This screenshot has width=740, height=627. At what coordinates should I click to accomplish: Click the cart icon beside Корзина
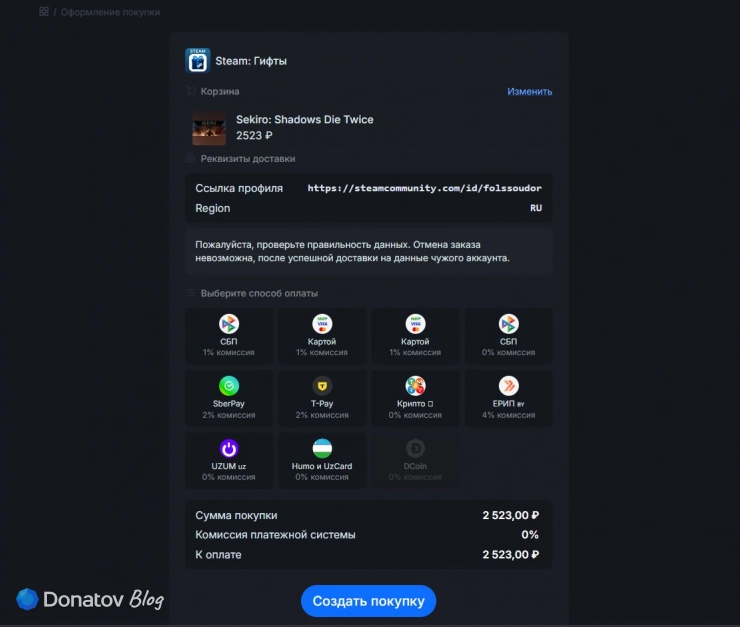[x=191, y=91]
